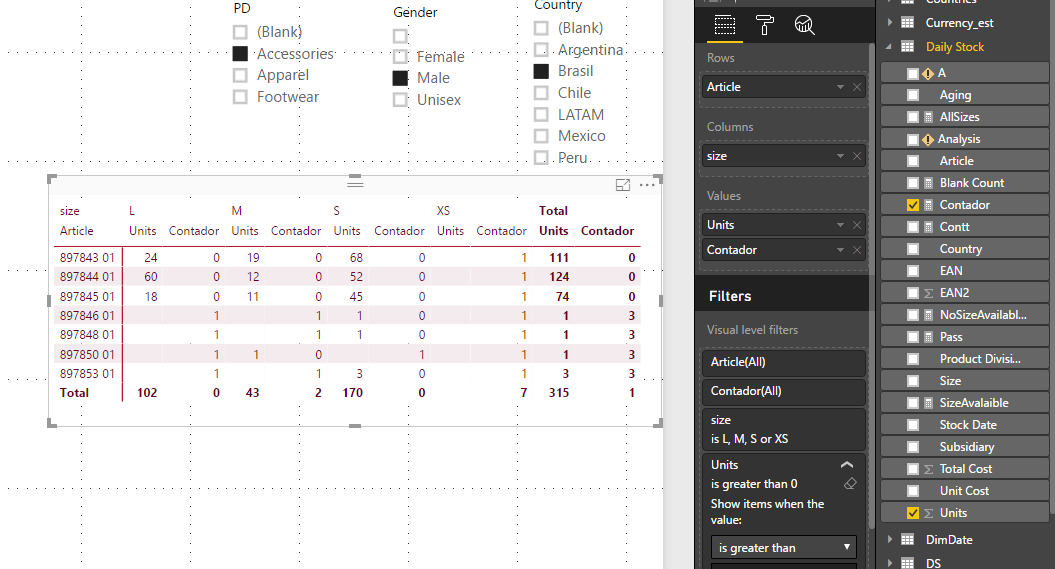Screen dimensions: 1055x569
Task: Check the Aging field checkbox
Action: coord(913,96)
